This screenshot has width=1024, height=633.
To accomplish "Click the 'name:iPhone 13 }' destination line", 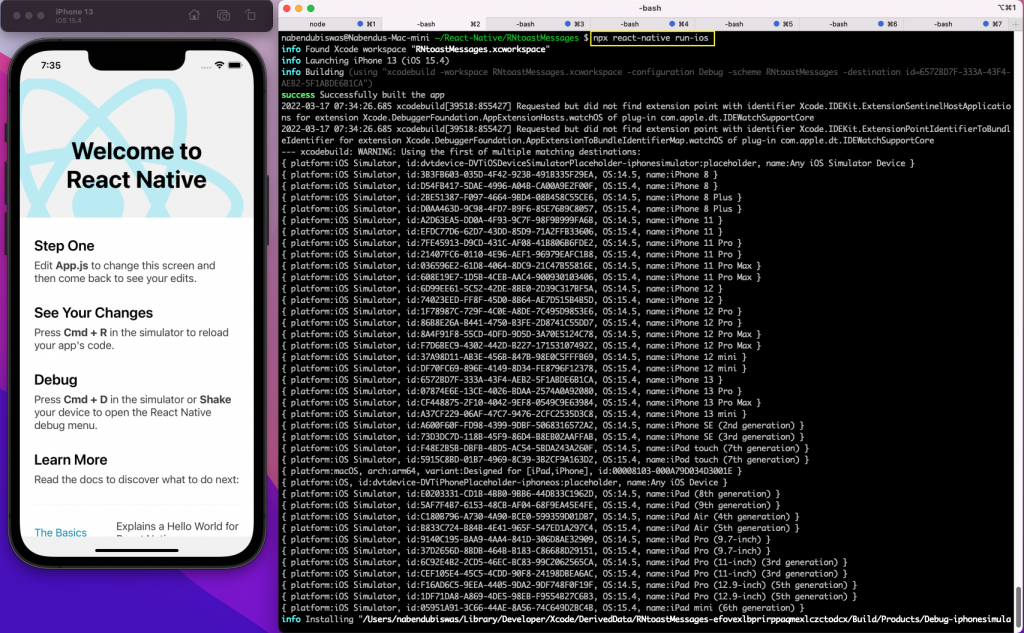I will pos(502,380).
